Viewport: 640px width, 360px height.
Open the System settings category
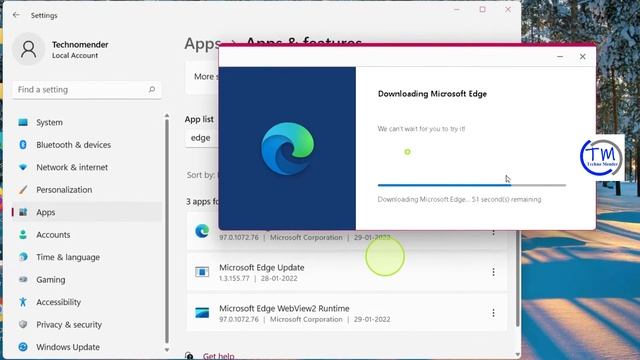tap(87, 122)
